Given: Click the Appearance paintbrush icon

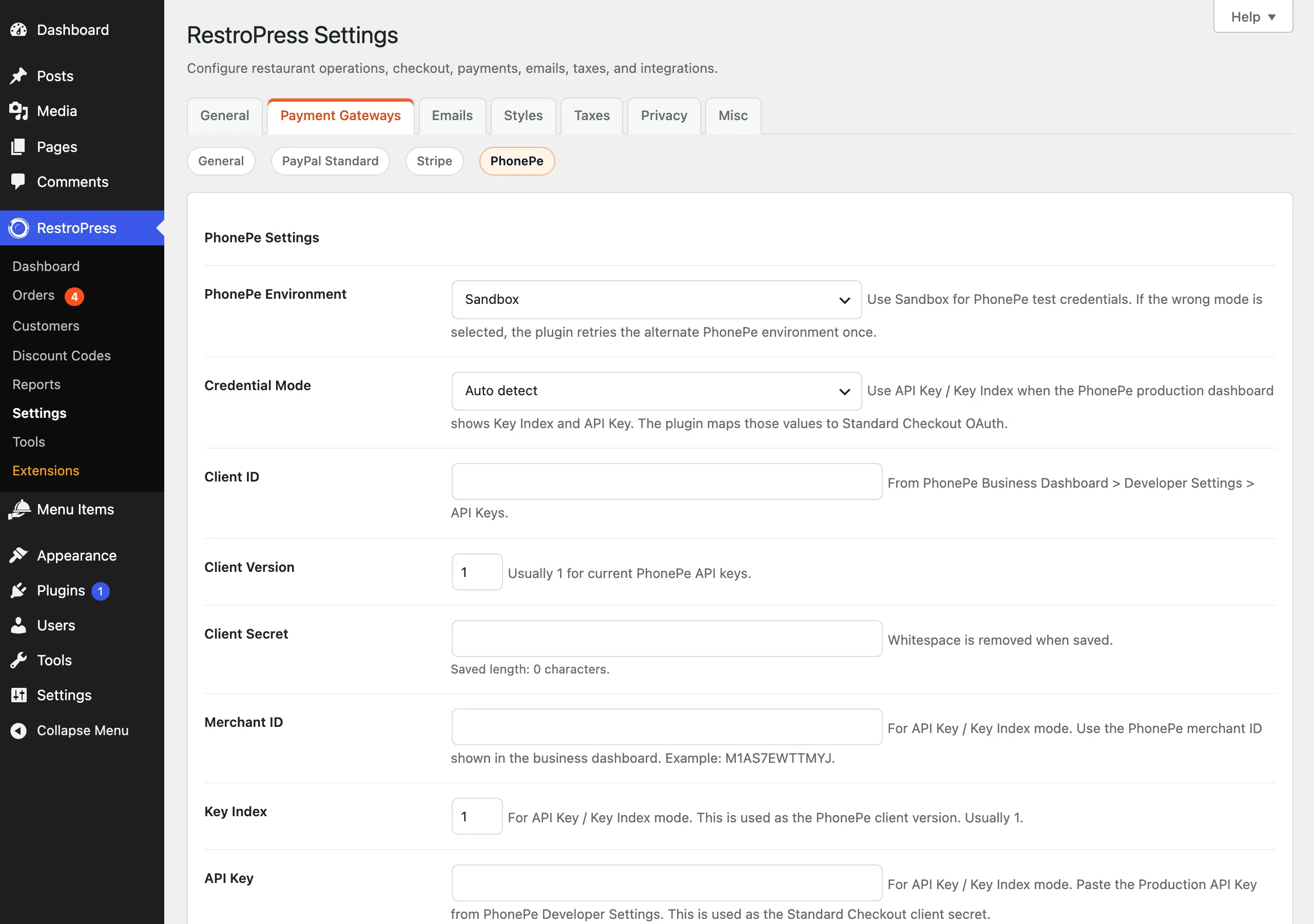Looking at the screenshot, I should pyautogui.click(x=18, y=555).
